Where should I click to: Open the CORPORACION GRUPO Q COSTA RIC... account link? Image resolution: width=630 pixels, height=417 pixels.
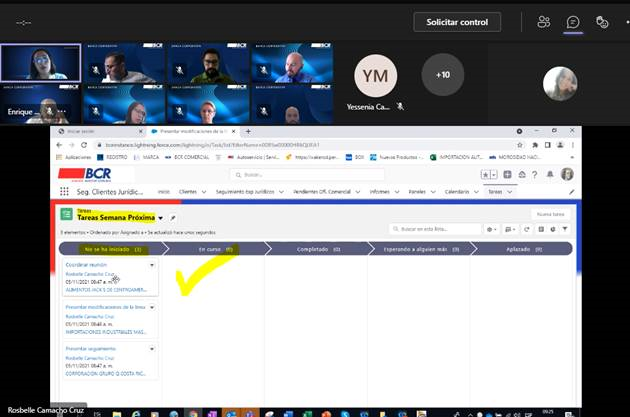tap(105, 374)
